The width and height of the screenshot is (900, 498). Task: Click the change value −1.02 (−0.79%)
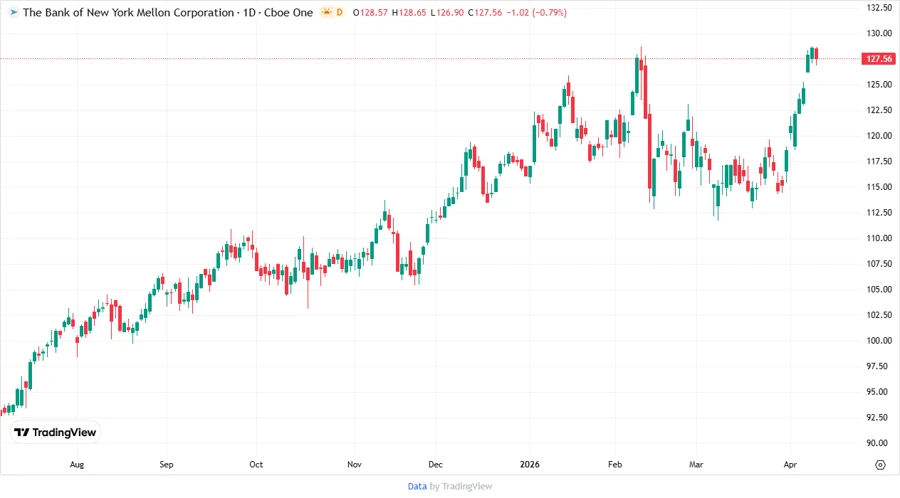tap(537, 12)
